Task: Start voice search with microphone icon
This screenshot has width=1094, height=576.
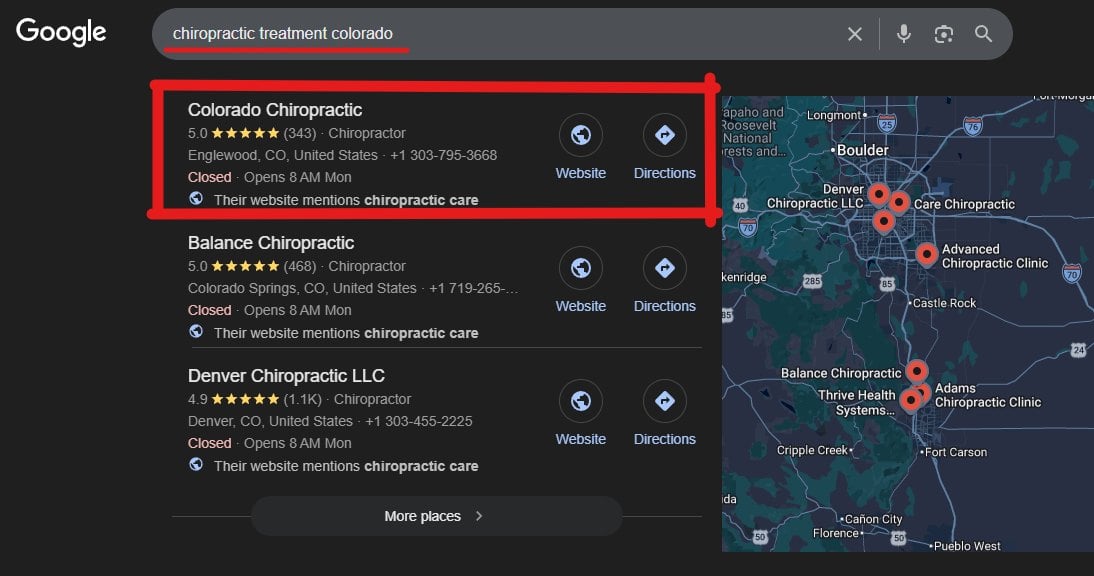Action: click(x=904, y=34)
